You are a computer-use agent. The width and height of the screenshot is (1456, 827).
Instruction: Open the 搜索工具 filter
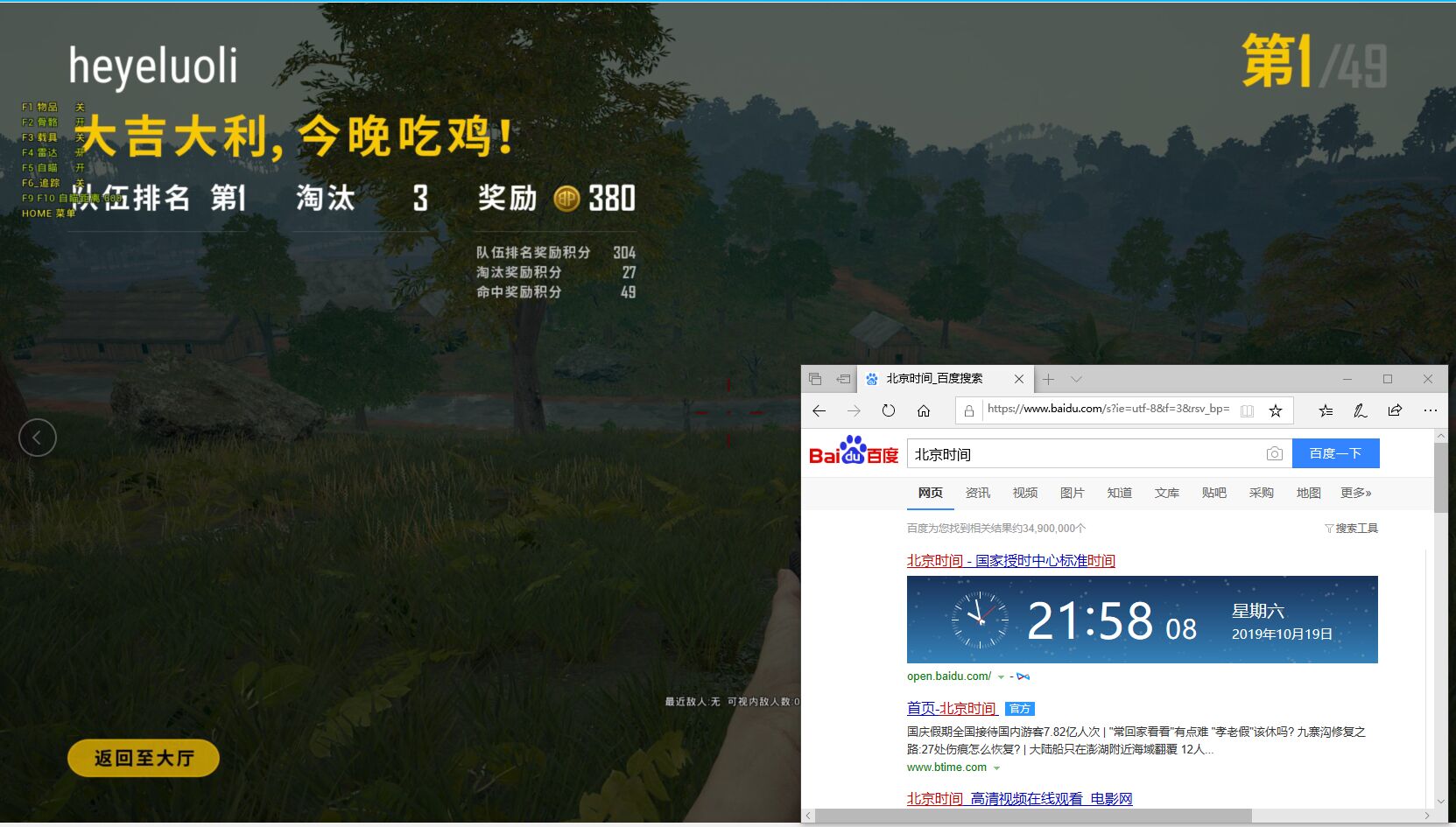coord(1351,528)
